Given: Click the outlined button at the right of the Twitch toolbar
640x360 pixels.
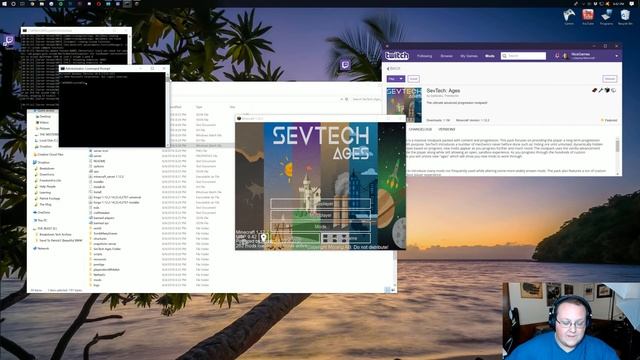Looking at the screenshot, I should click(x=610, y=79).
